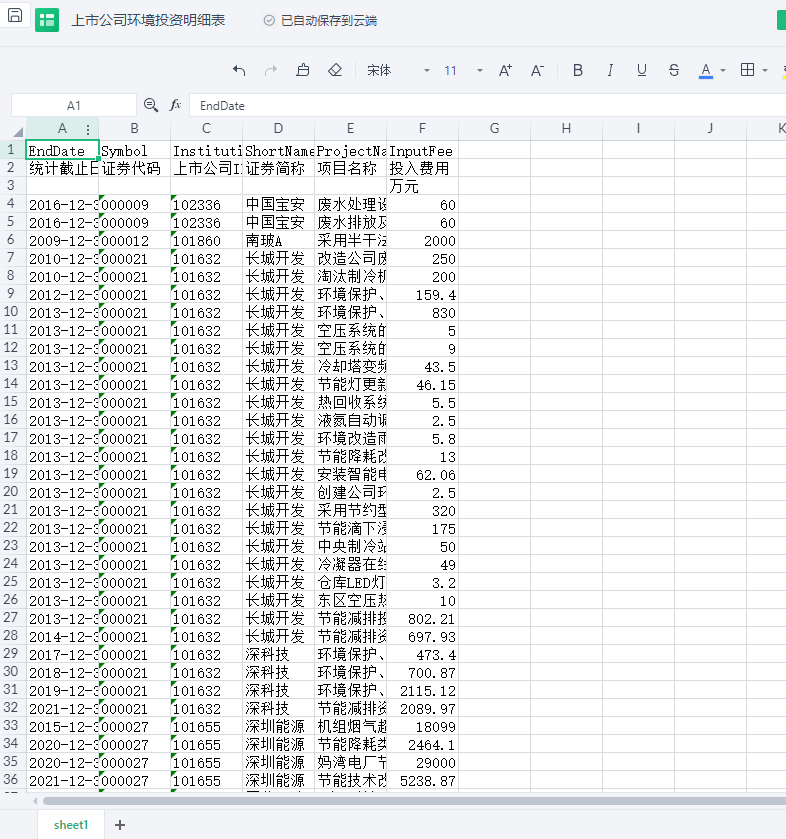
Task: Toggle Strikethrough formatting
Action: click(673, 70)
